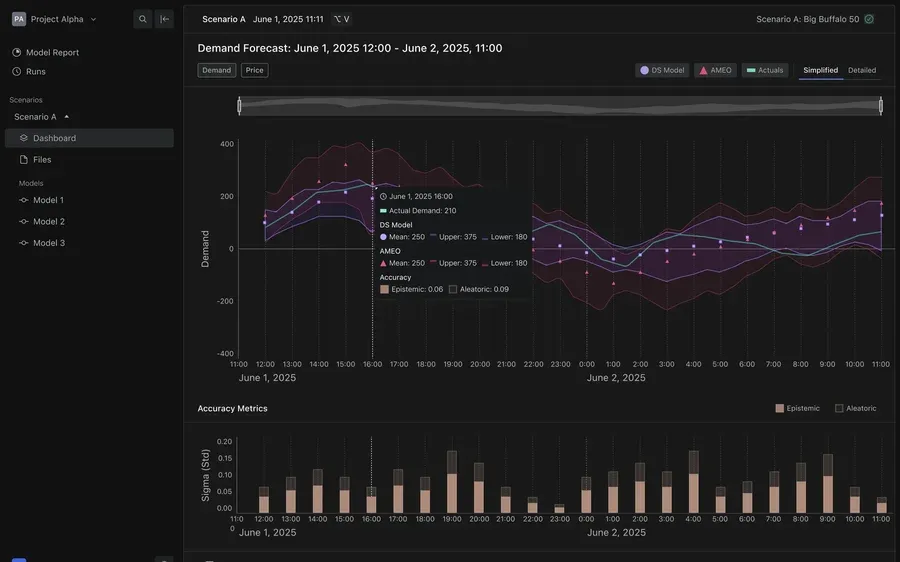Click the Runs clock icon
Screen dimensions: 900x562
[17, 72]
